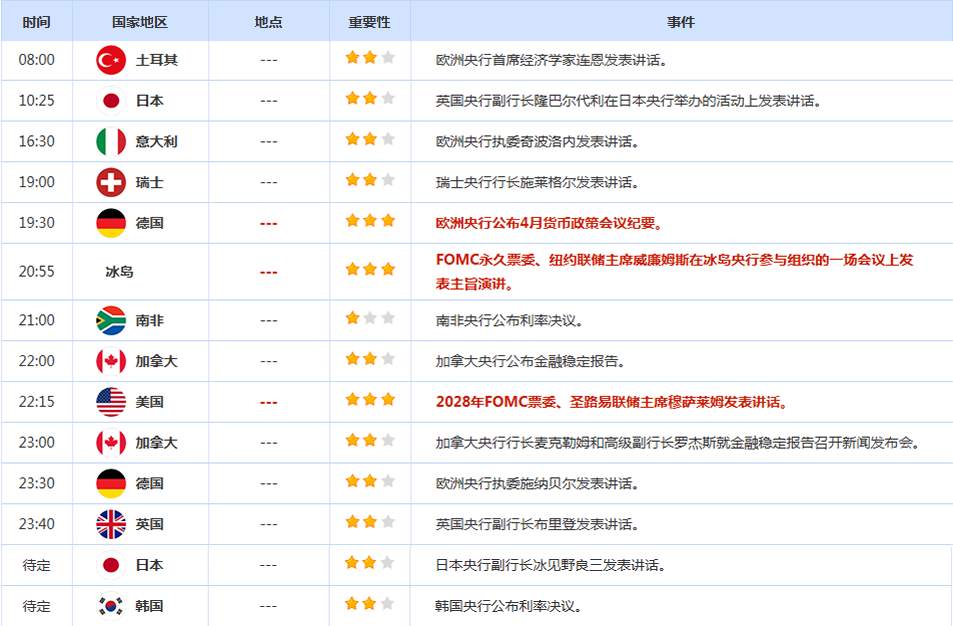Click the Italy flag icon
Image resolution: width=953 pixels, height=626 pixels.
[x=111, y=141]
